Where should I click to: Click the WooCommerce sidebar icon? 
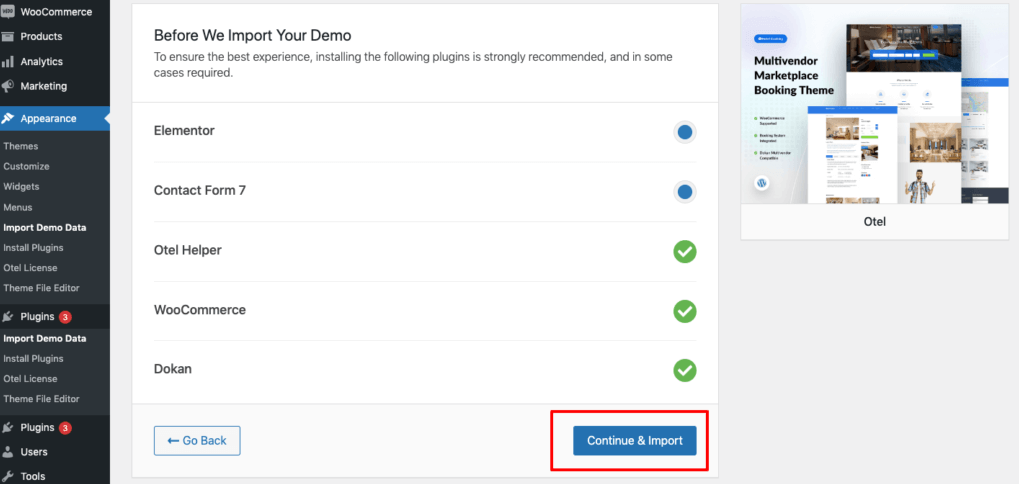coord(8,12)
